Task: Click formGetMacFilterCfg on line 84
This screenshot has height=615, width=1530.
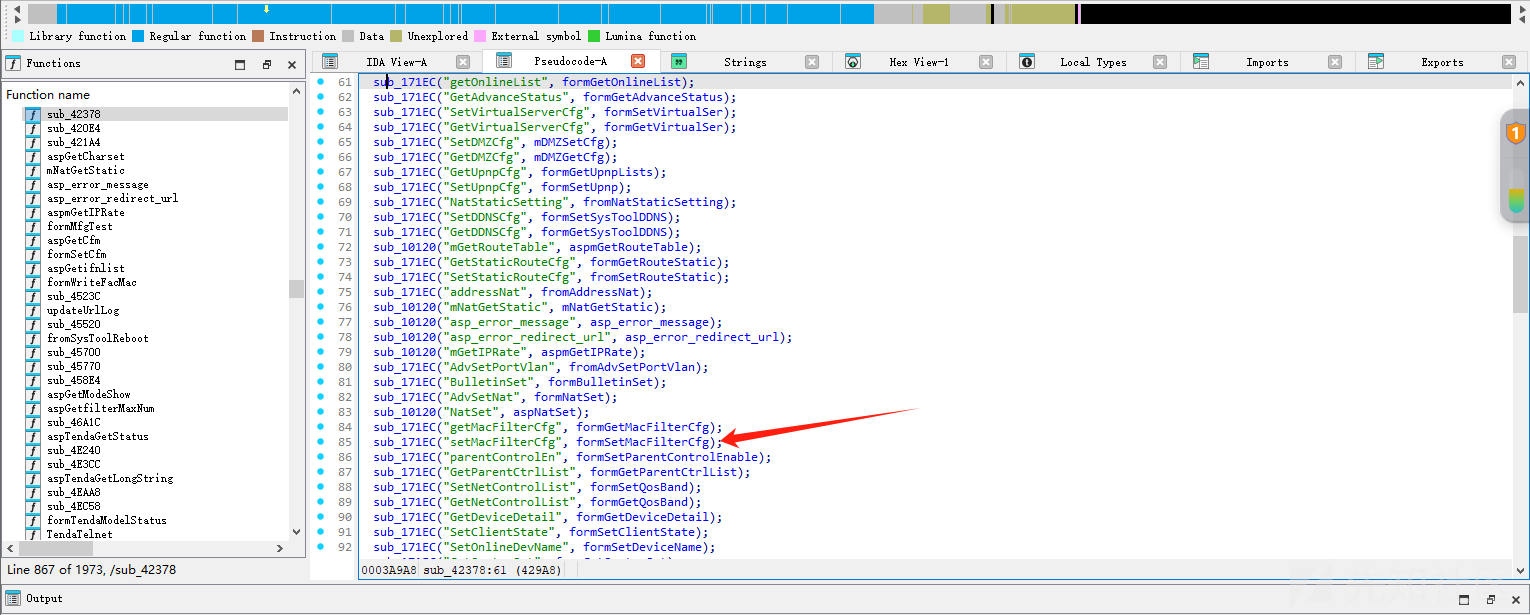Action: pyautogui.click(x=643, y=427)
